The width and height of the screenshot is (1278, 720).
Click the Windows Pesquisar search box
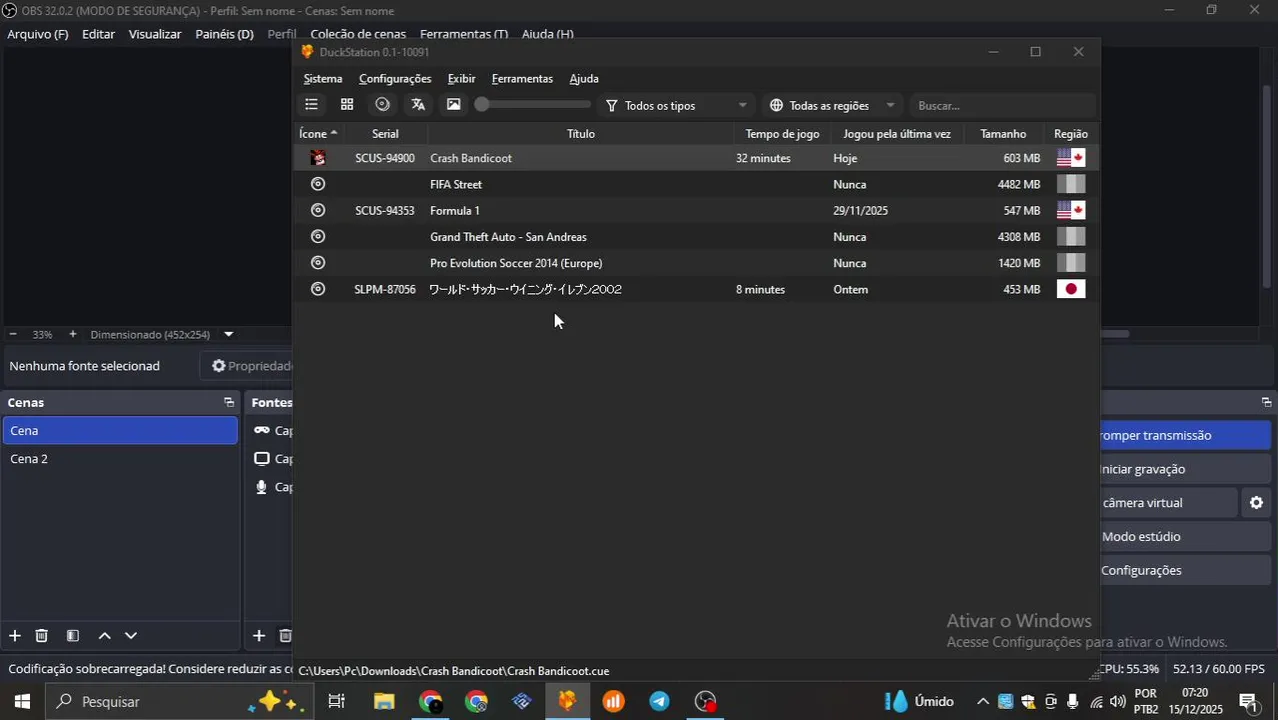[x=178, y=701]
